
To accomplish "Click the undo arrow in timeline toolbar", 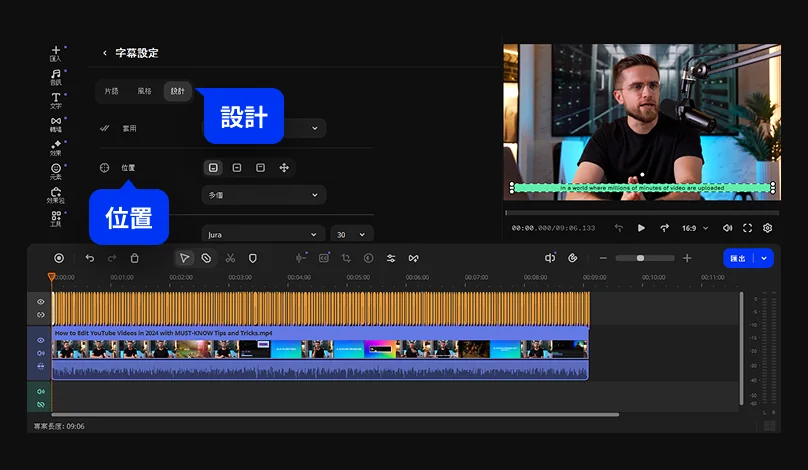I will point(89,258).
